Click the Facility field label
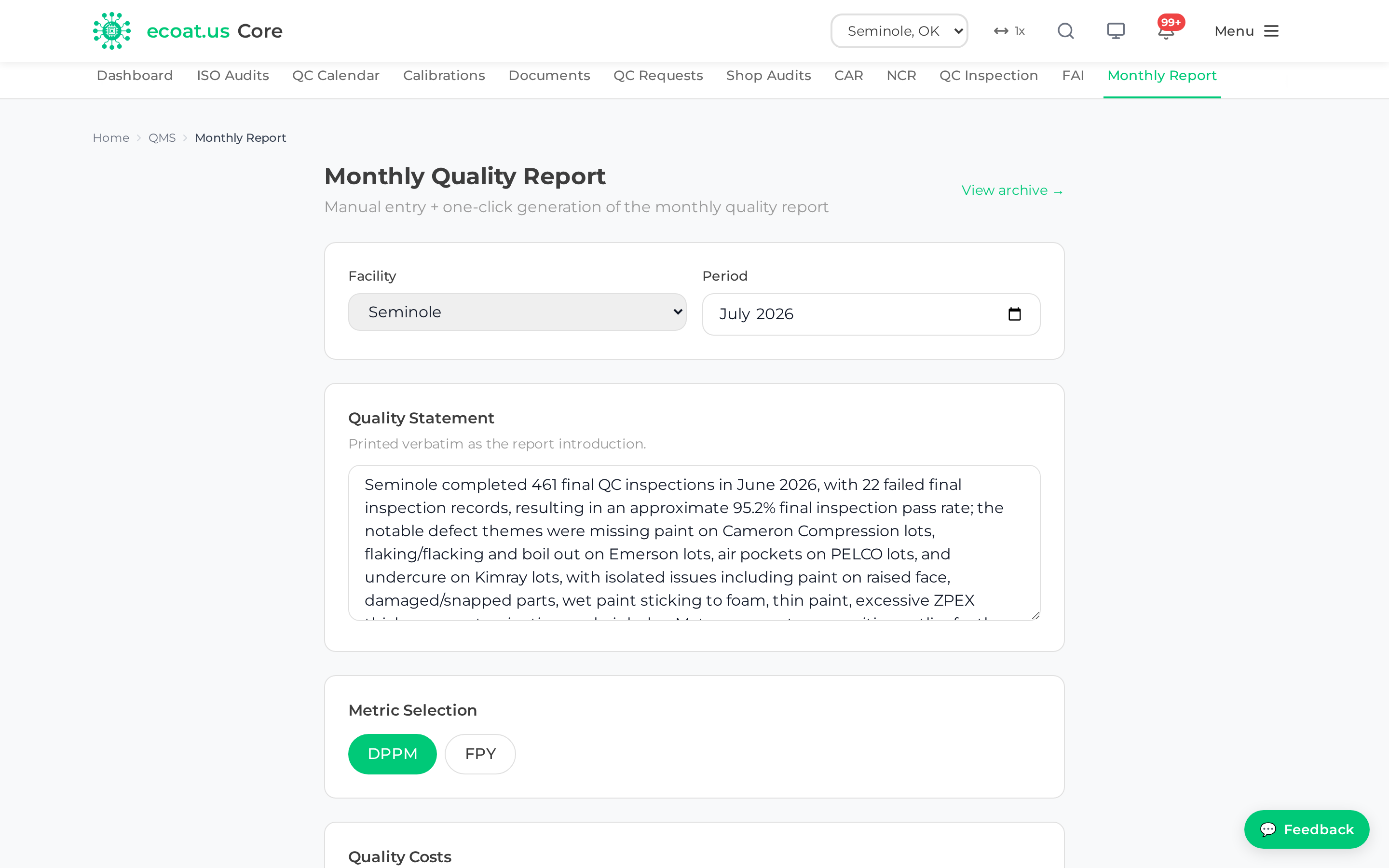 (372, 276)
